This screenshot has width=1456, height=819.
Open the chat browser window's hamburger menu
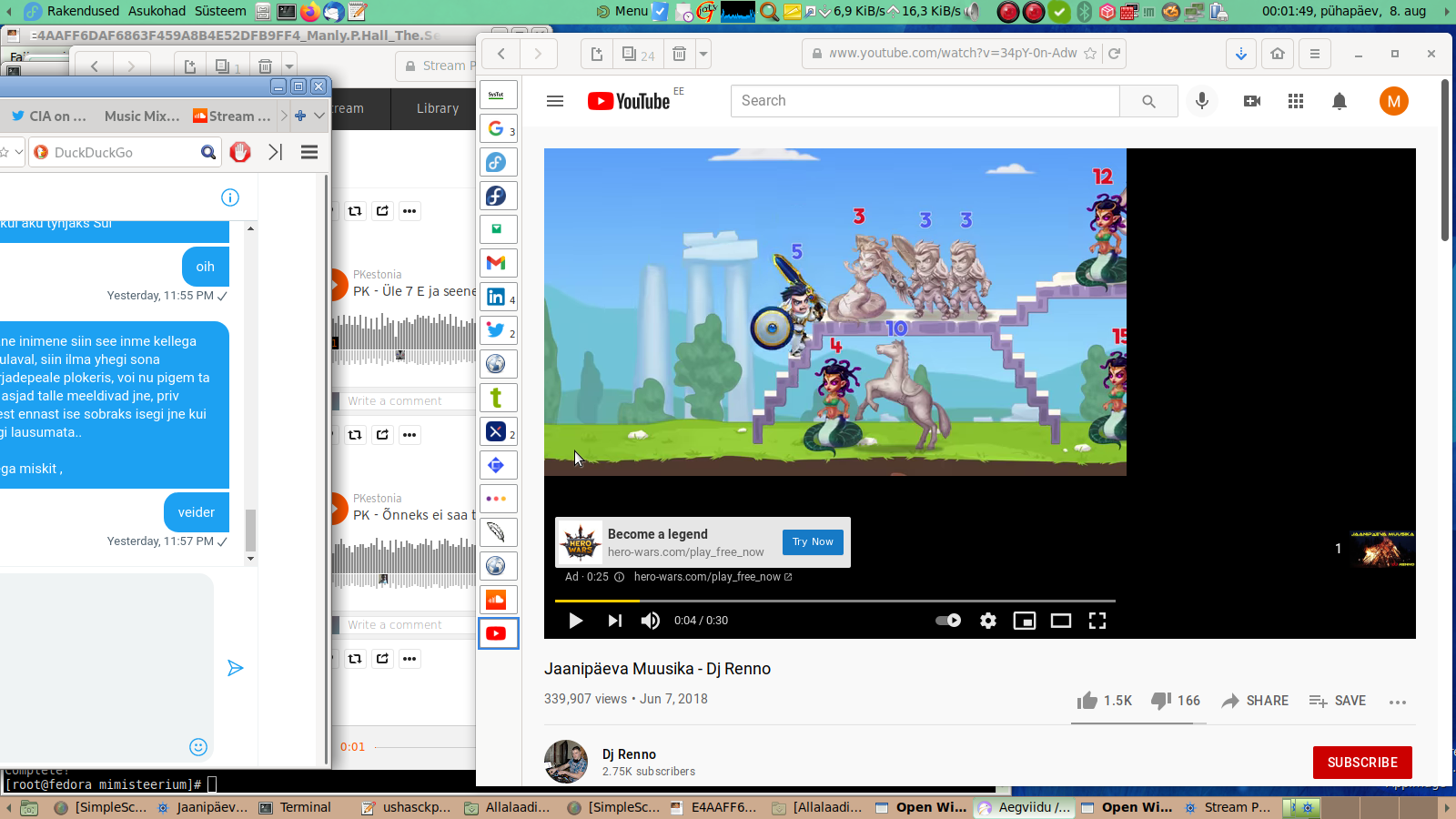click(x=309, y=152)
